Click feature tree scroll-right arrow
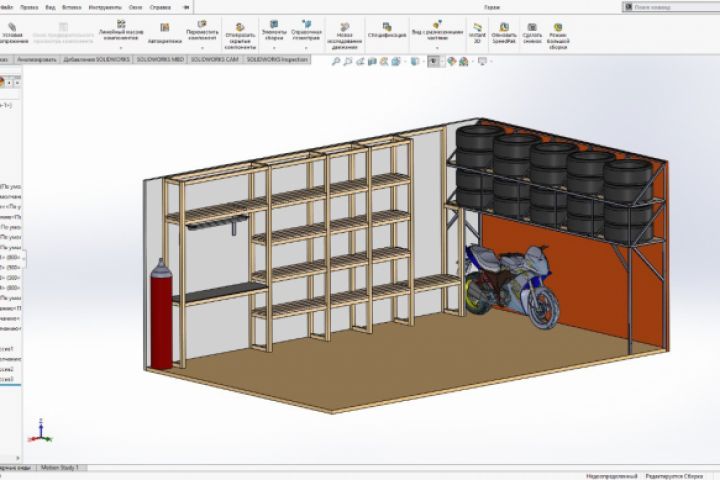Screen dimensions: 720x480 coord(18,458)
